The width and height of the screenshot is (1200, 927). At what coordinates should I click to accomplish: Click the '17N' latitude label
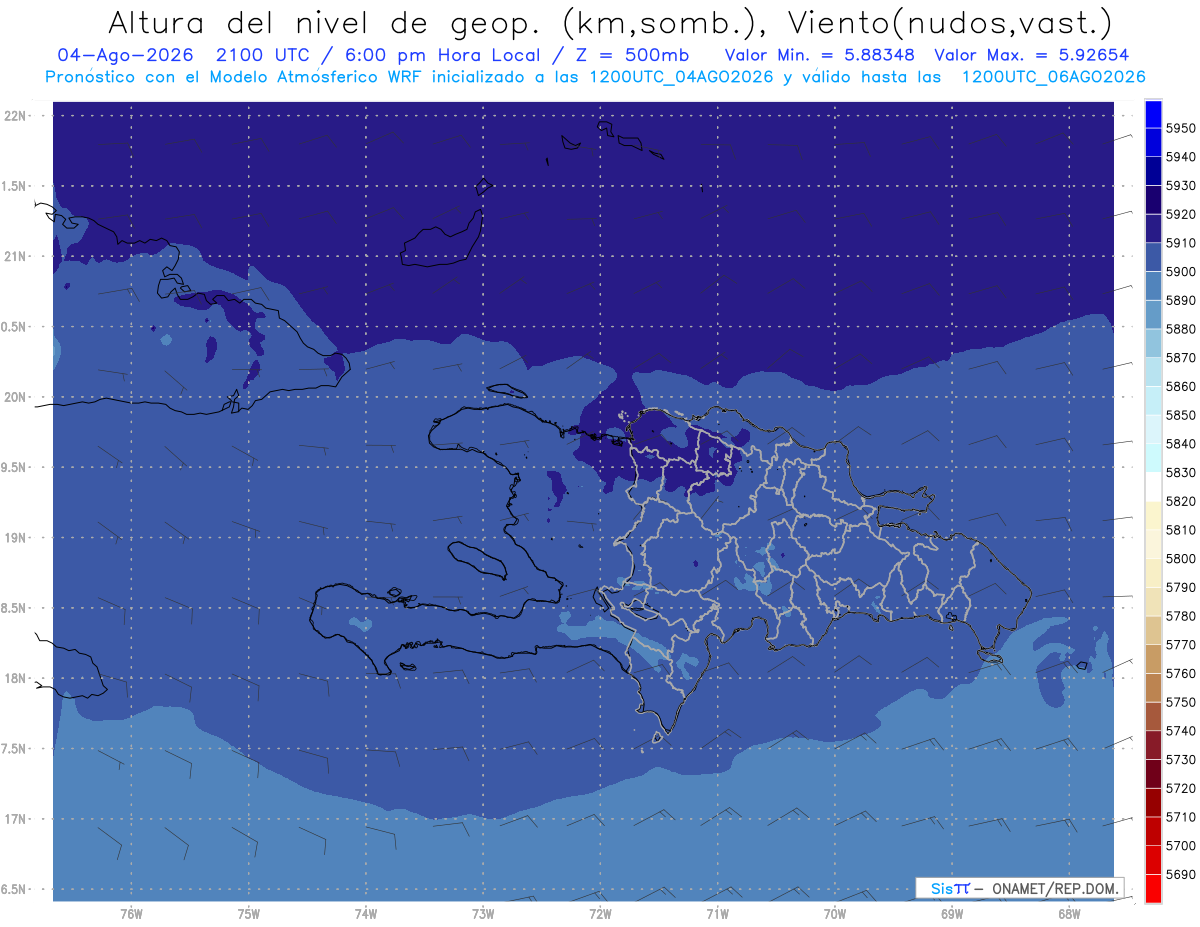[15, 819]
